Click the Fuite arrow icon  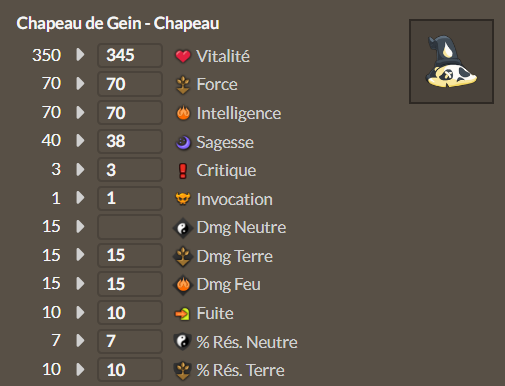tap(182, 313)
